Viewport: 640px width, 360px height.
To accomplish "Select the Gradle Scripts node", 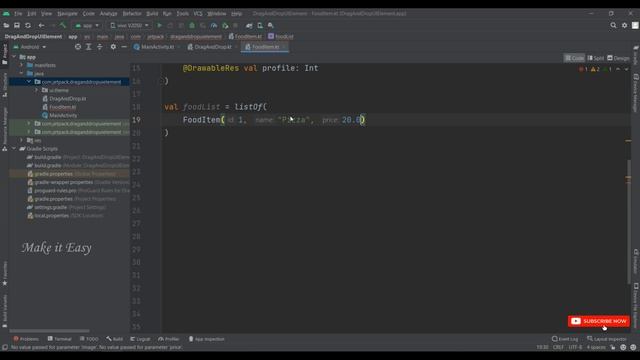I will 39,149.
